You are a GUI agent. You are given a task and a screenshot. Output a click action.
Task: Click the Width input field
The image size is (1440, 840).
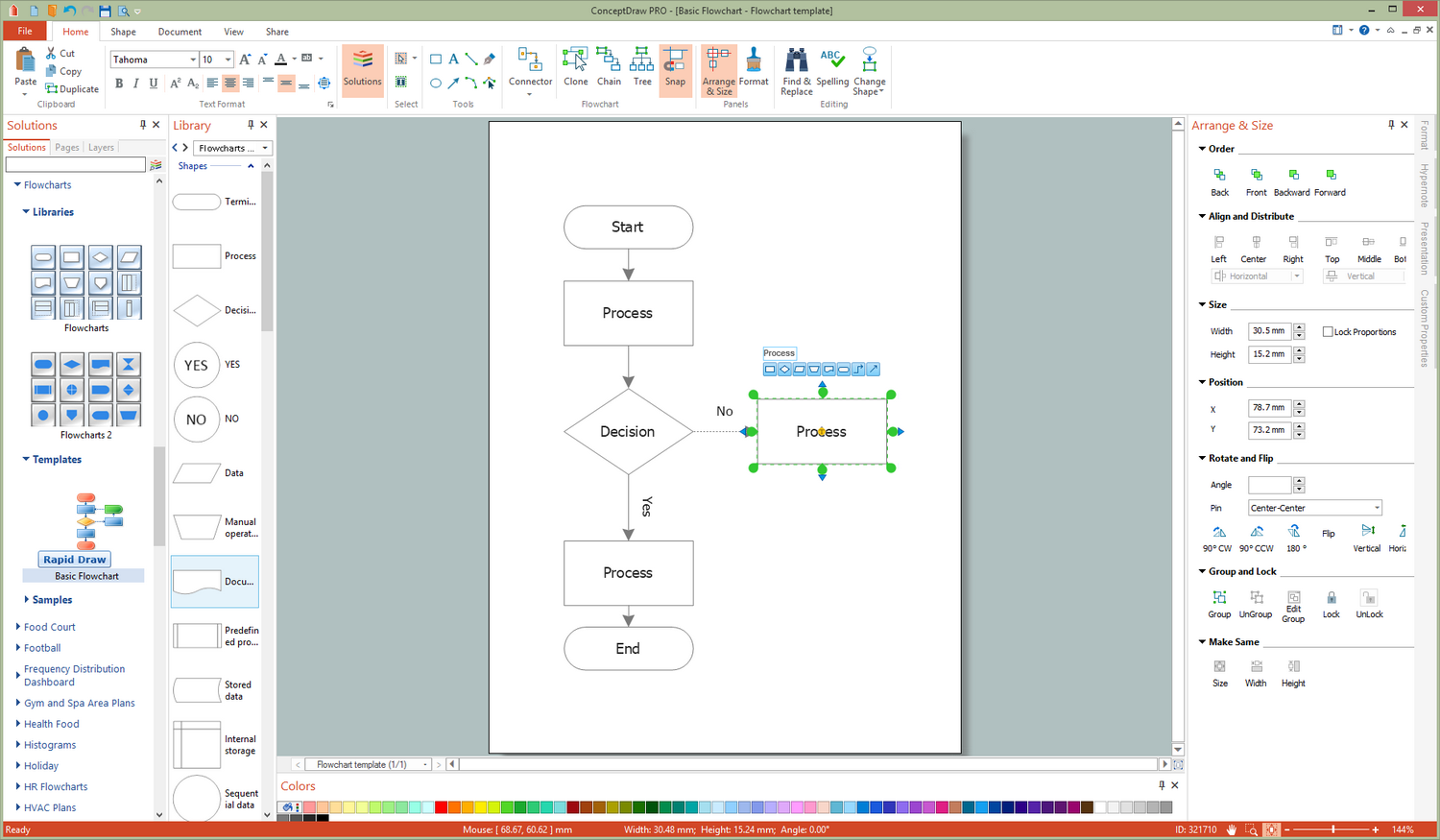[x=1270, y=331]
